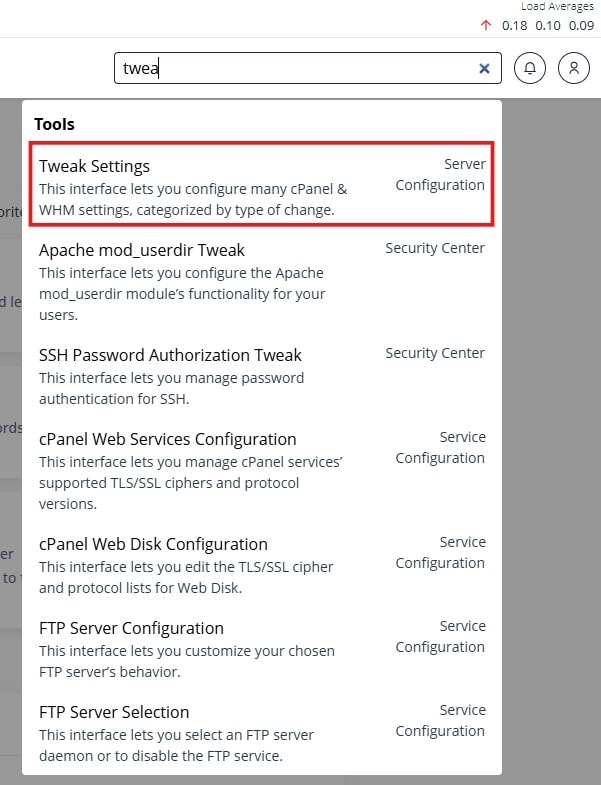Open notifications bell icon
This screenshot has height=785, width=601.
[530, 68]
